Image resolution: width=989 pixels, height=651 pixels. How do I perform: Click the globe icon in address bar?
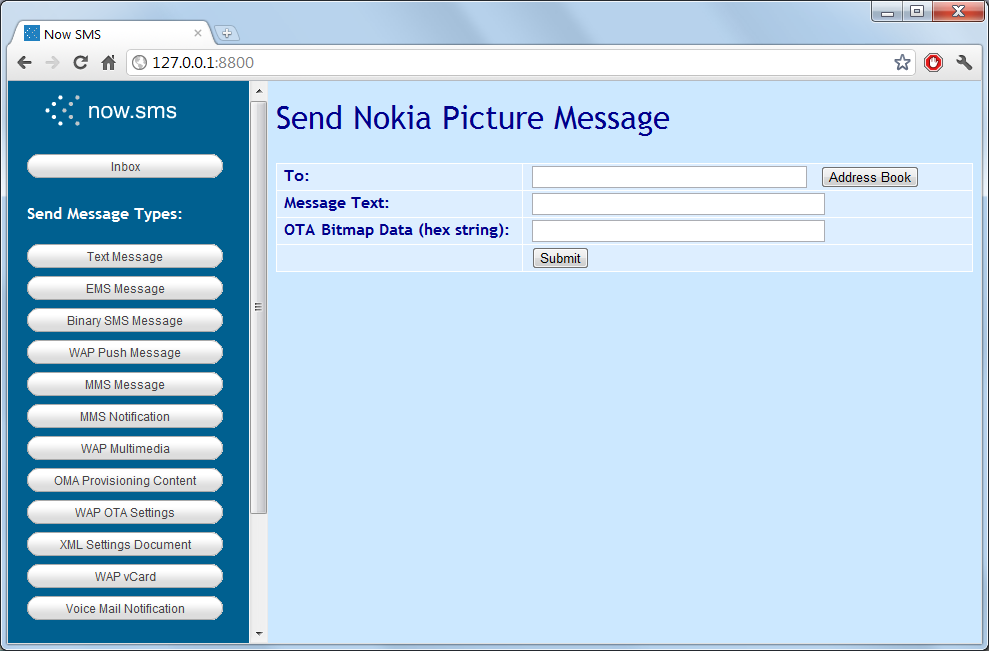(x=139, y=62)
